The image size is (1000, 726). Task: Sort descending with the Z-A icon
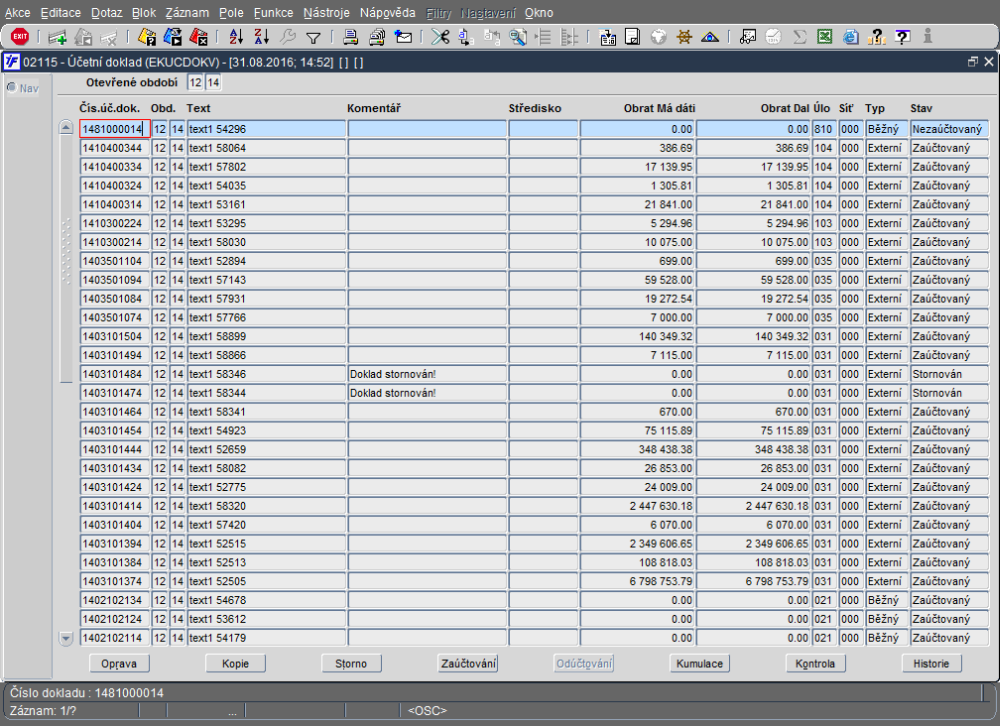point(261,37)
